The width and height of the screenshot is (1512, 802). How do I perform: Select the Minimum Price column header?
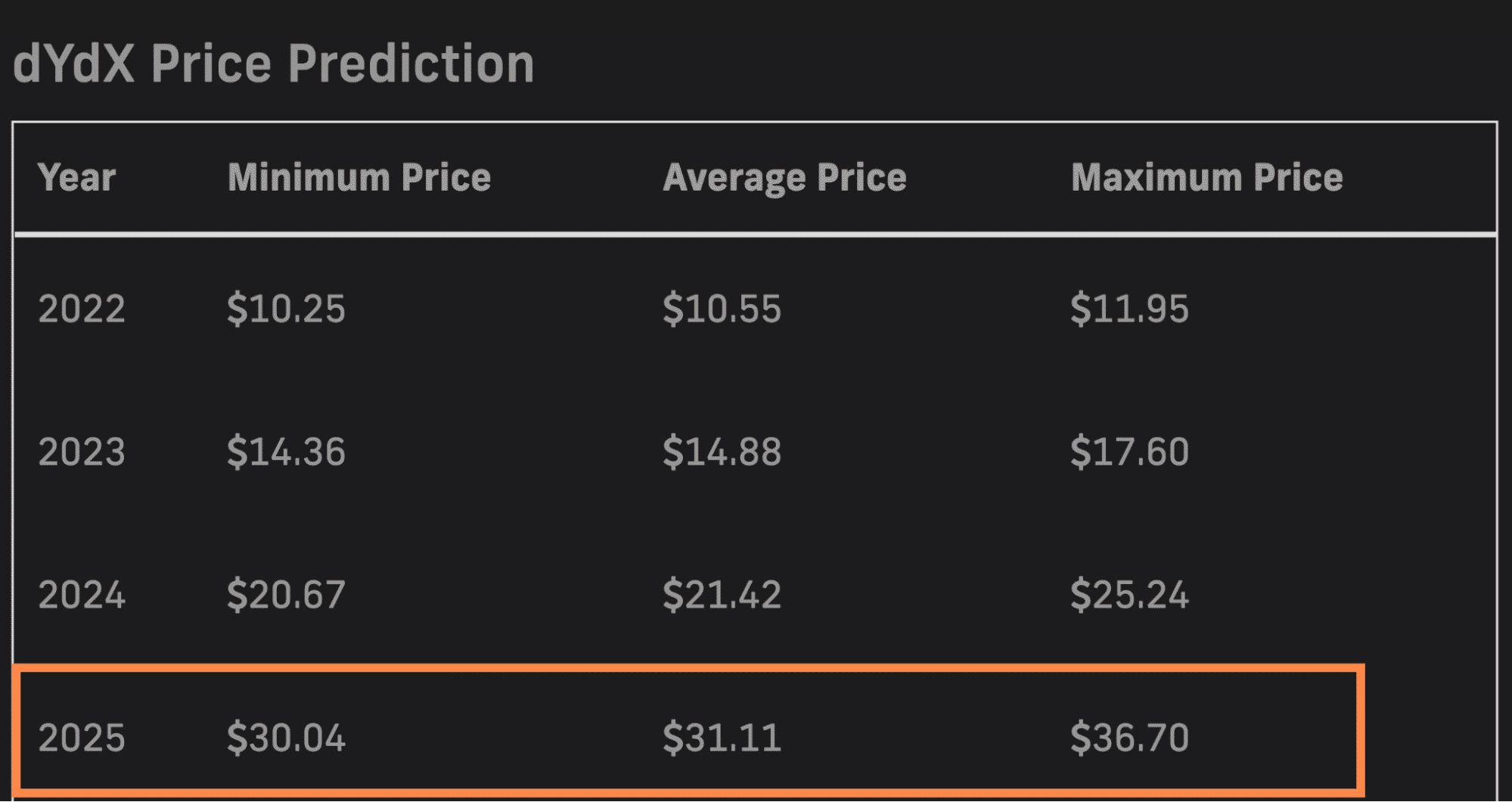click(359, 178)
